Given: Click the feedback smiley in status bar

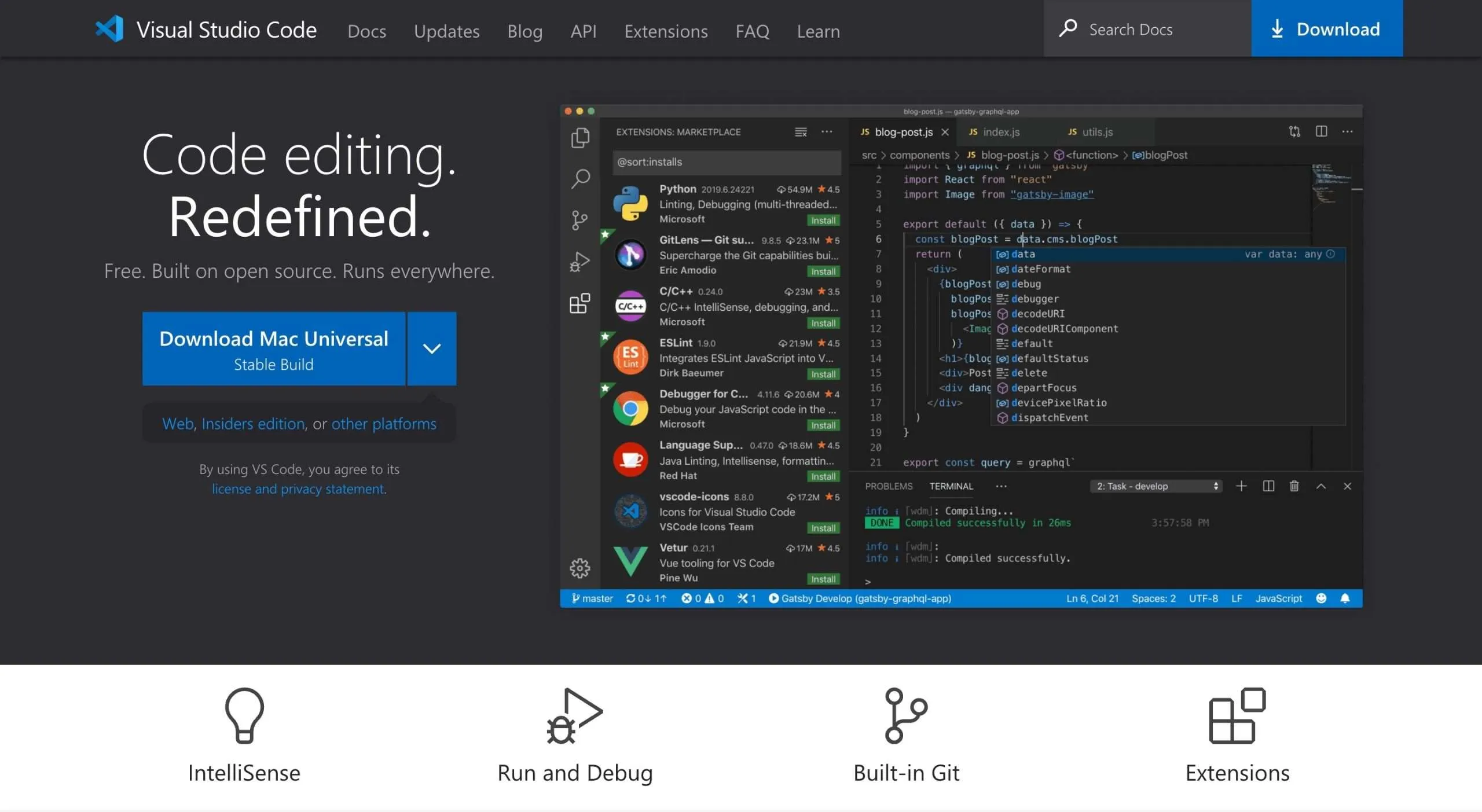Looking at the screenshot, I should [x=1321, y=598].
